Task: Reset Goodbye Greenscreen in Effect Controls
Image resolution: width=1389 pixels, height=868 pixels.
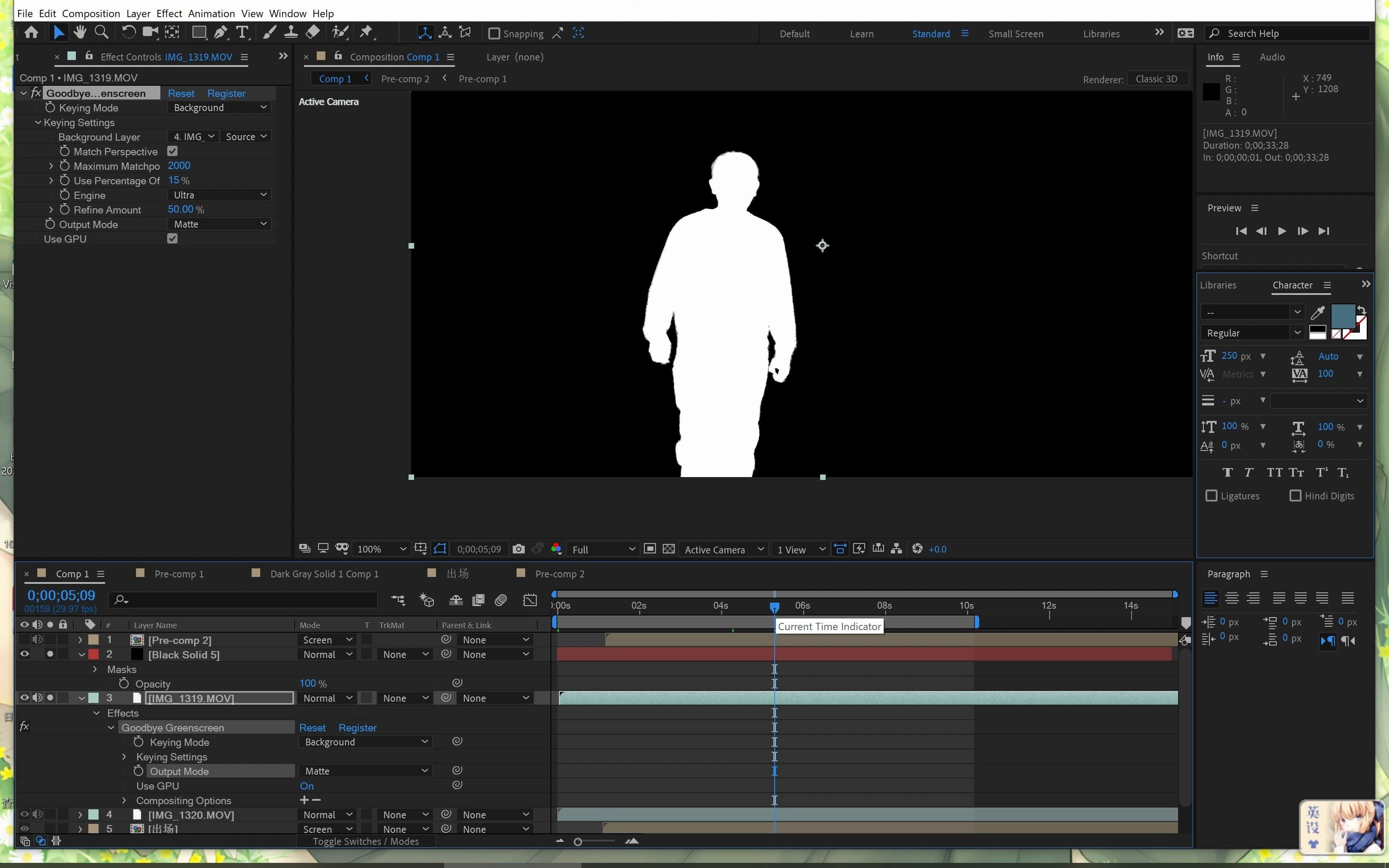Action: tap(181, 93)
